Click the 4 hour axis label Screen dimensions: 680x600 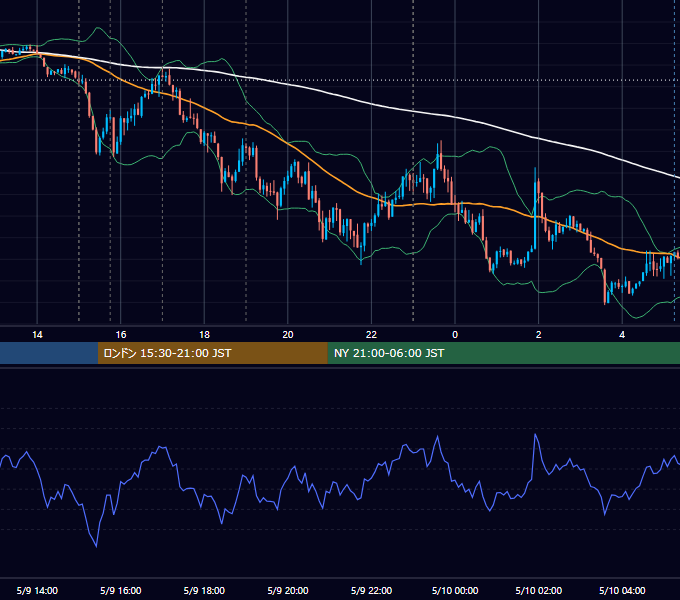tap(622, 335)
